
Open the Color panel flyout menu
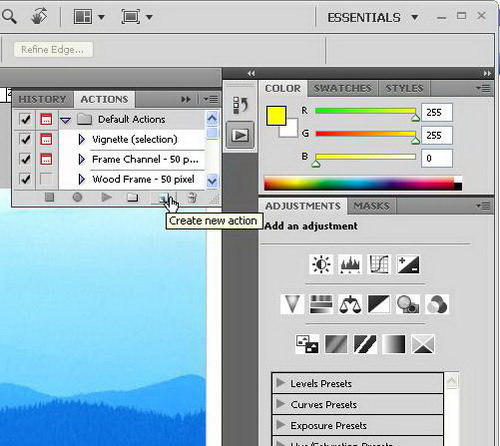[x=483, y=88]
